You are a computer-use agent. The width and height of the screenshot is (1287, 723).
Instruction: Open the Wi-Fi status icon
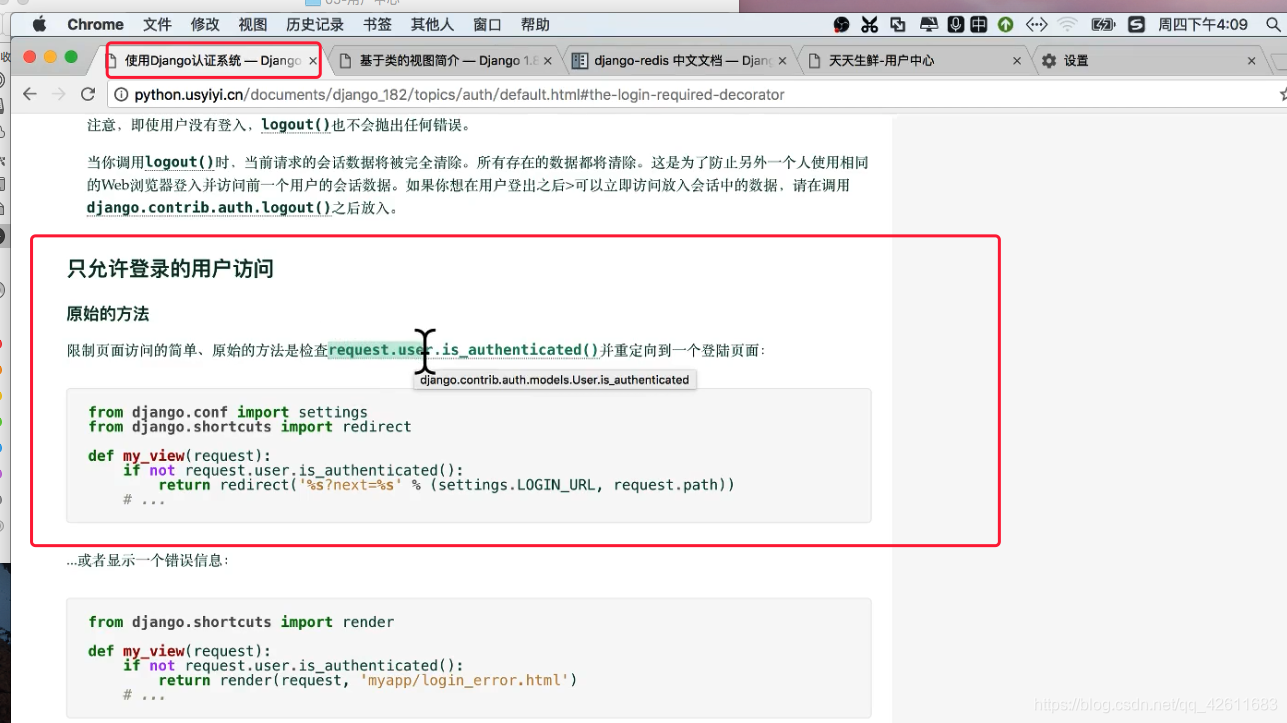pyautogui.click(x=1067, y=24)
